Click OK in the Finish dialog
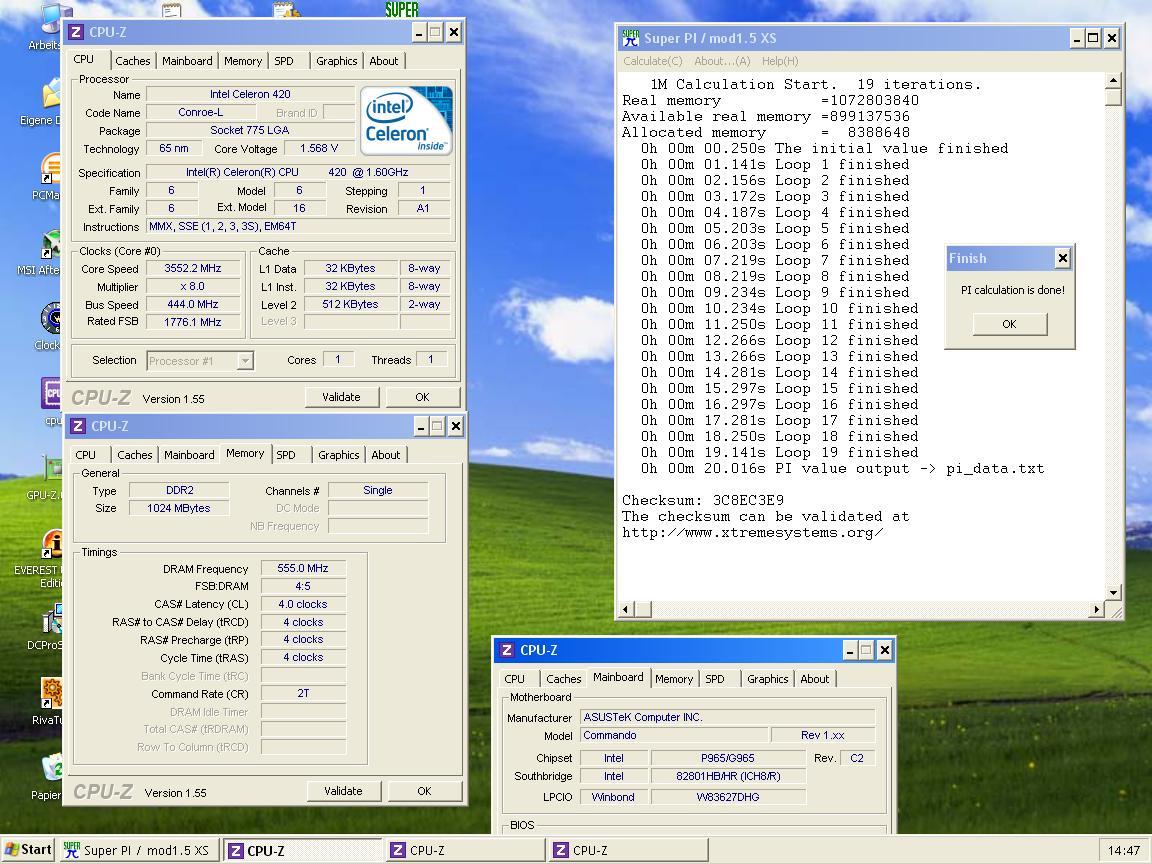Viewport: 1152px width, 864px height. 1009,324
